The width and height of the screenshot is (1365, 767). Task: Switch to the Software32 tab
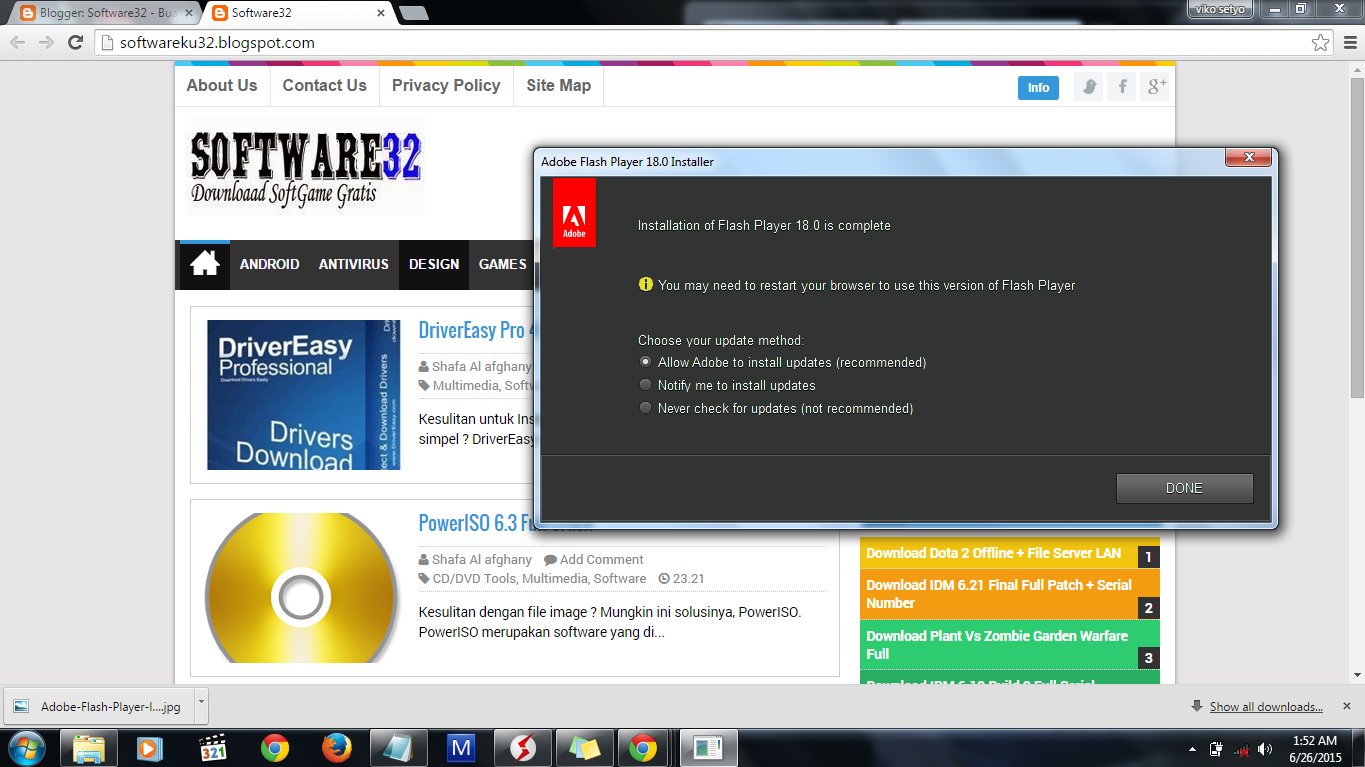pos(298,13)
